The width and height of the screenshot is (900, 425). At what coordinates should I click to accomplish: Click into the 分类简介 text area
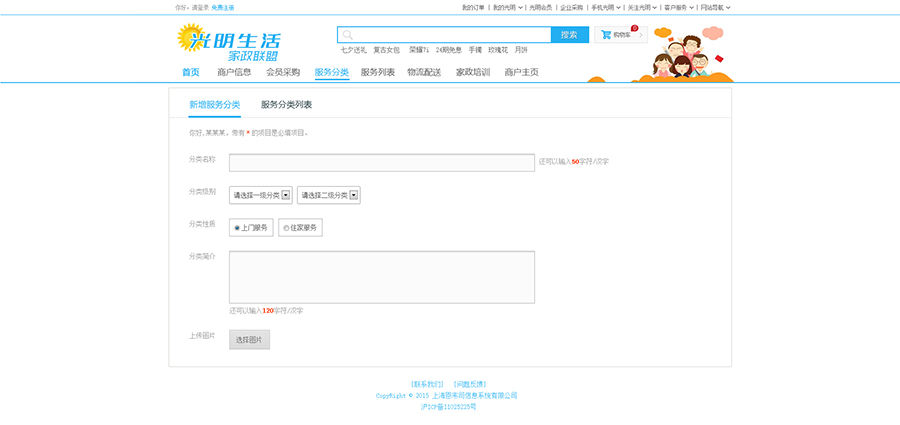[381, 276]
